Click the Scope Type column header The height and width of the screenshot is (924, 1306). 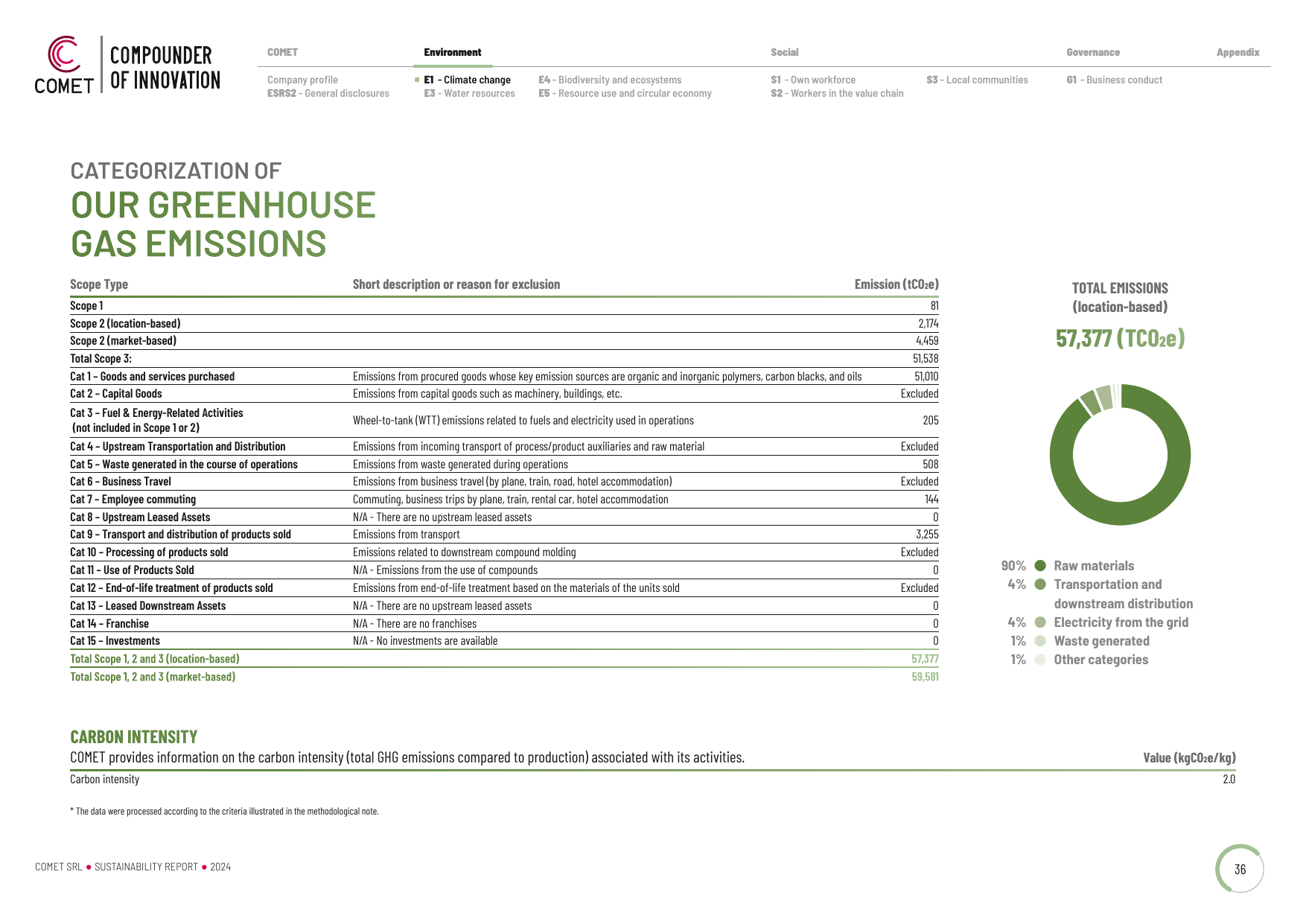[x=99, y=284]
